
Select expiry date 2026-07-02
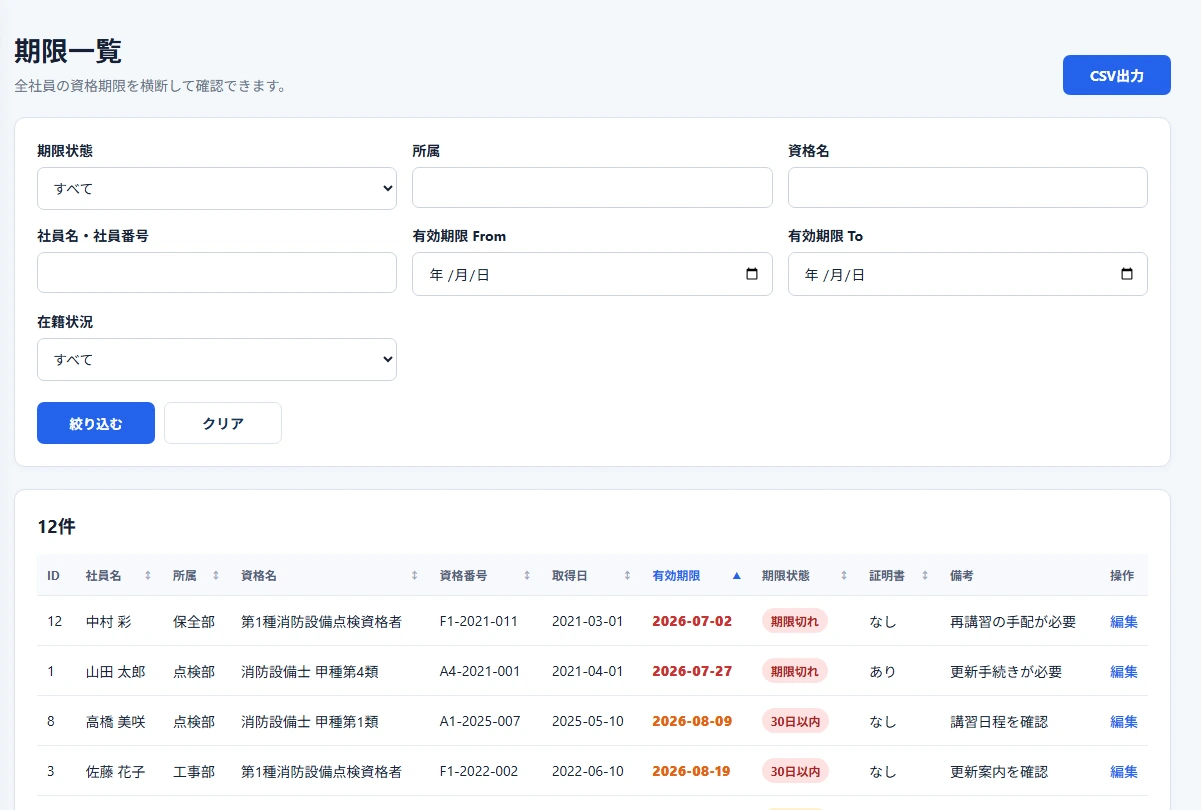(x=692, y=621)
